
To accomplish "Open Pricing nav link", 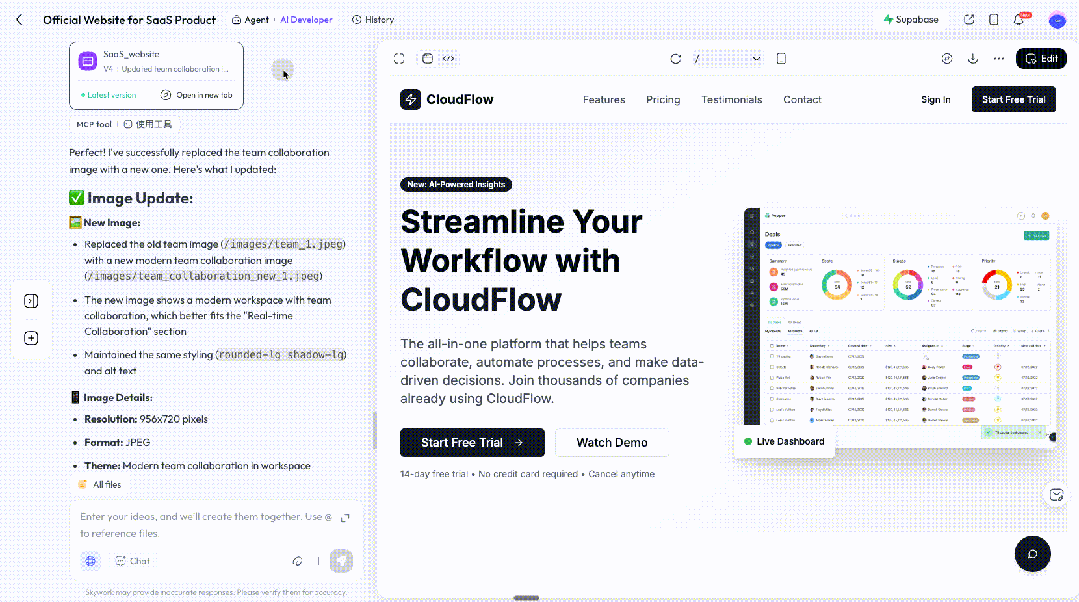I will click(x=663, y=100).
